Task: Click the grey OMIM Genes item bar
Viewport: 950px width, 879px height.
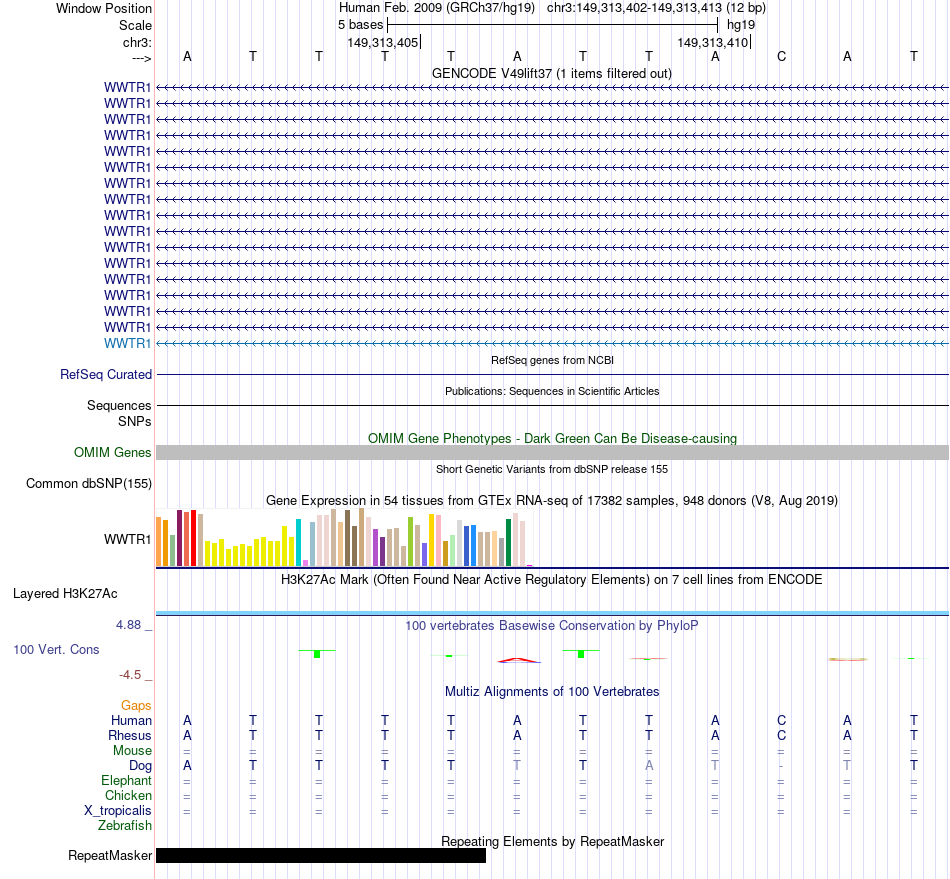Action: pos(552,453)
